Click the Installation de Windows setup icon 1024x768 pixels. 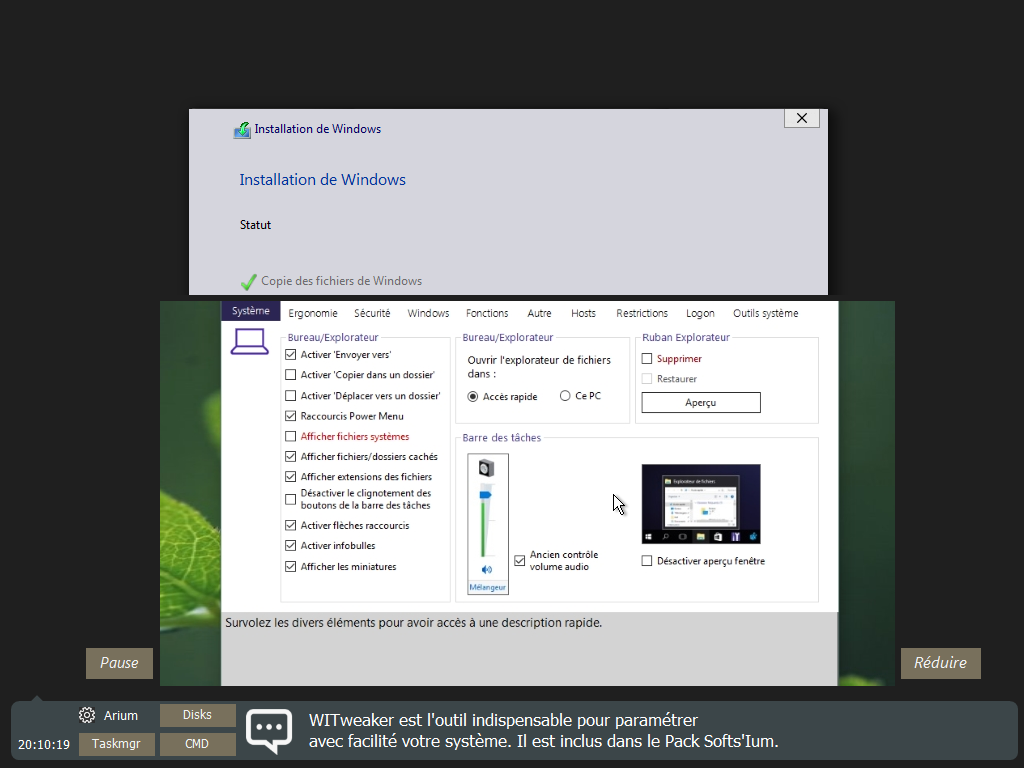[x=242, y=130]
